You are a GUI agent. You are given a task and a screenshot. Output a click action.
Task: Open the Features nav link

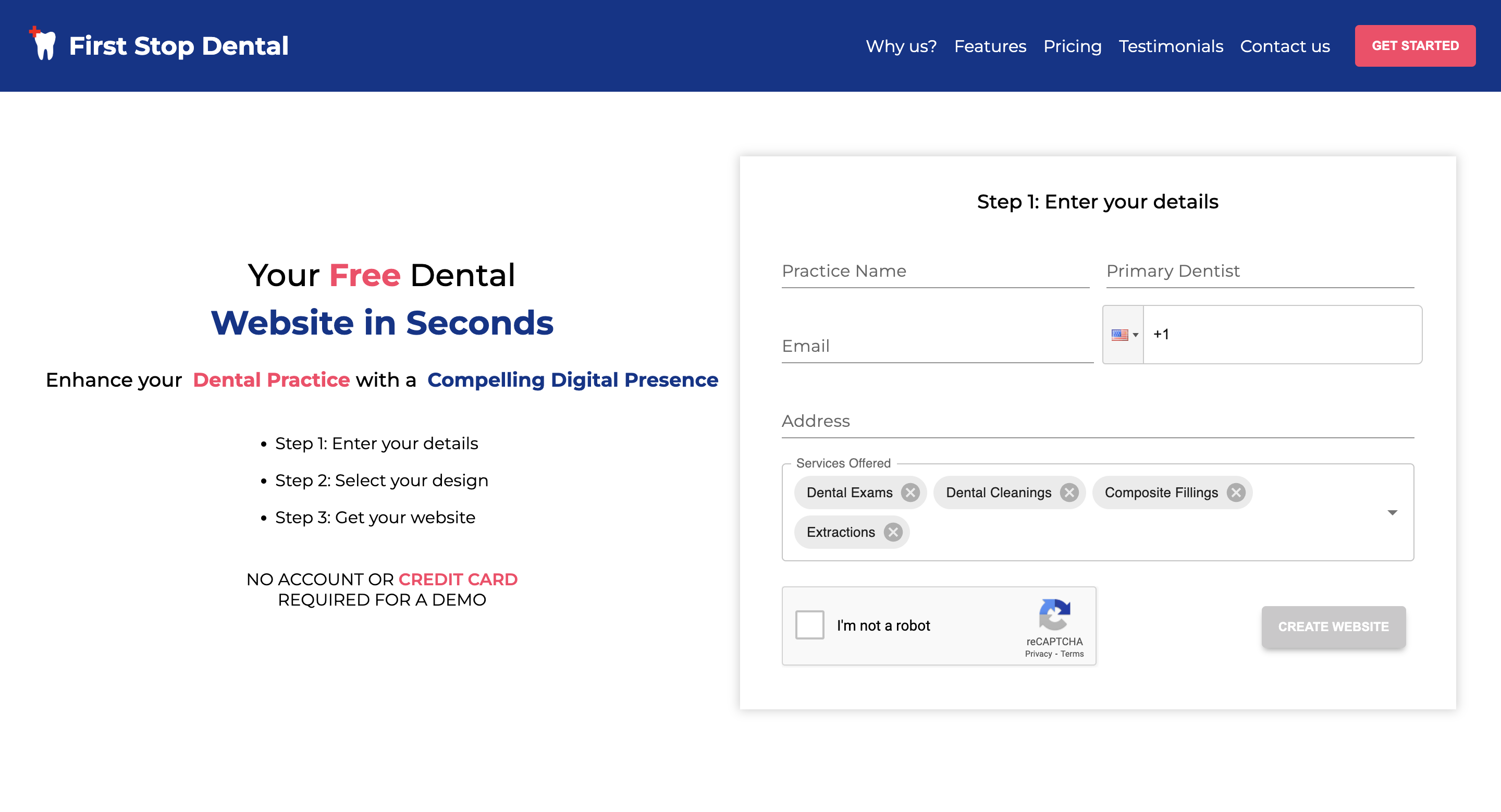990,46
